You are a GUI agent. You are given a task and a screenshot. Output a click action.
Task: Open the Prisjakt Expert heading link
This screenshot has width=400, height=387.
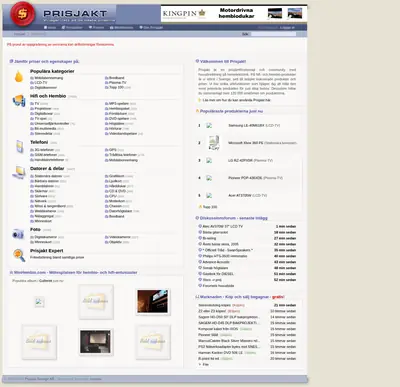click(x=47, y=251)
